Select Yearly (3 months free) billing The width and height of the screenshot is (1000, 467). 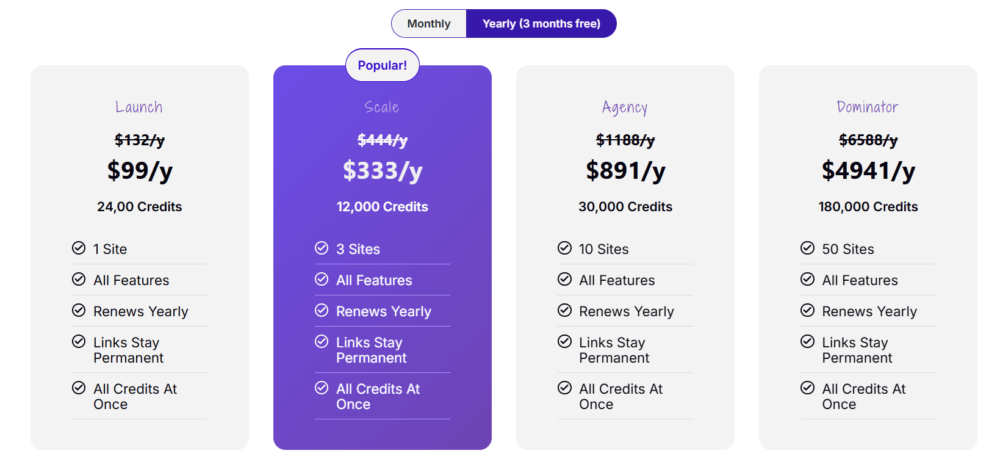point(541,23)
